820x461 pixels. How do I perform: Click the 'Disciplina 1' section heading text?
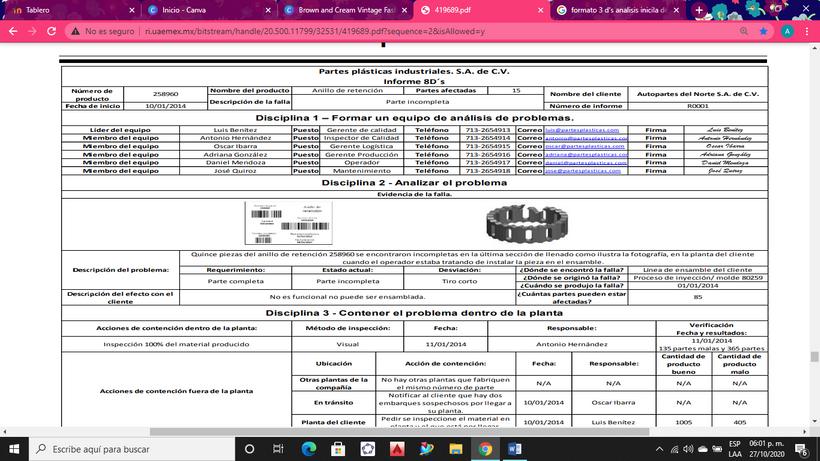click(414, 118)
